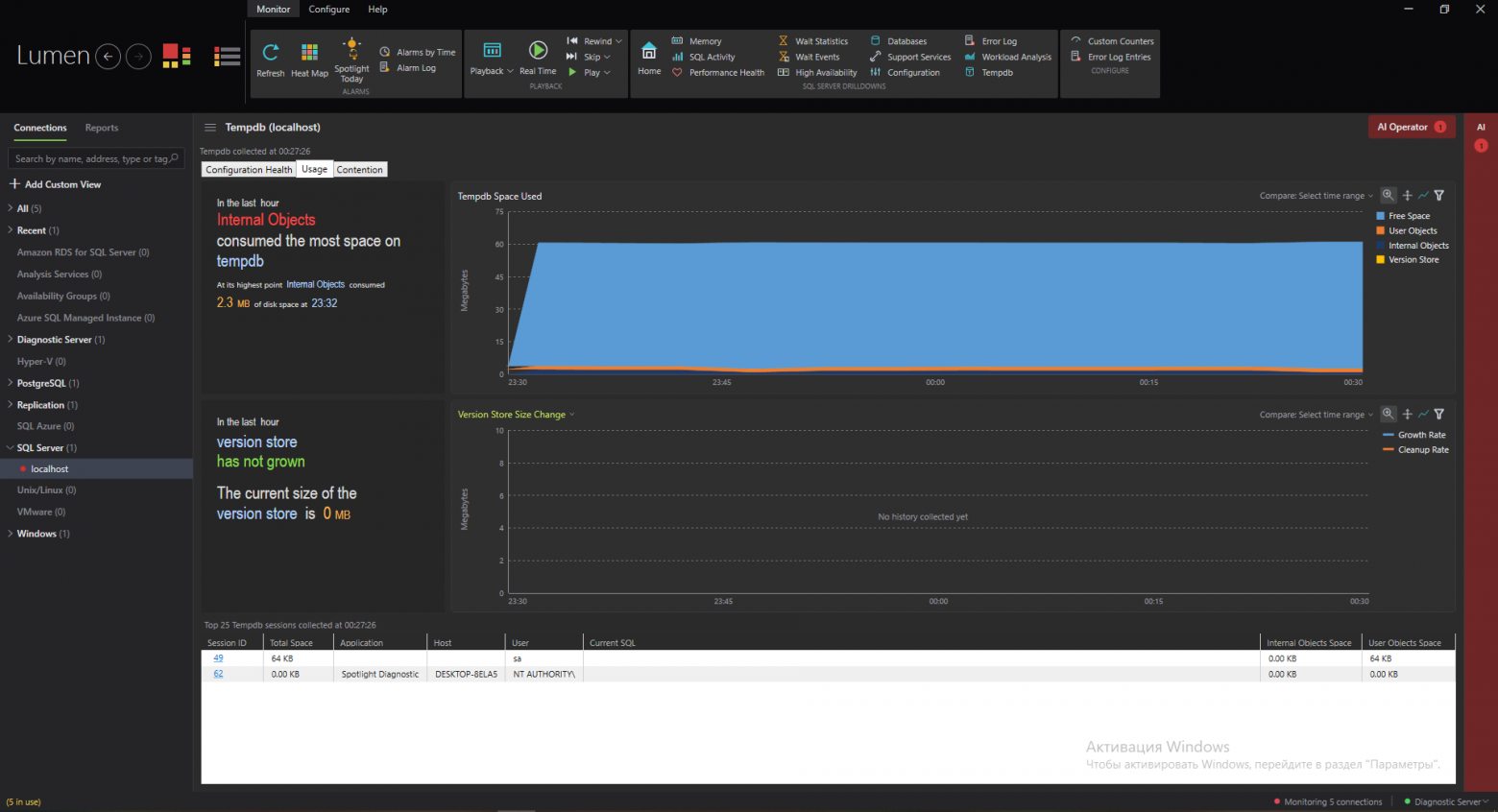
Task: Open the Memory drilldown
Action: (696, 41)
